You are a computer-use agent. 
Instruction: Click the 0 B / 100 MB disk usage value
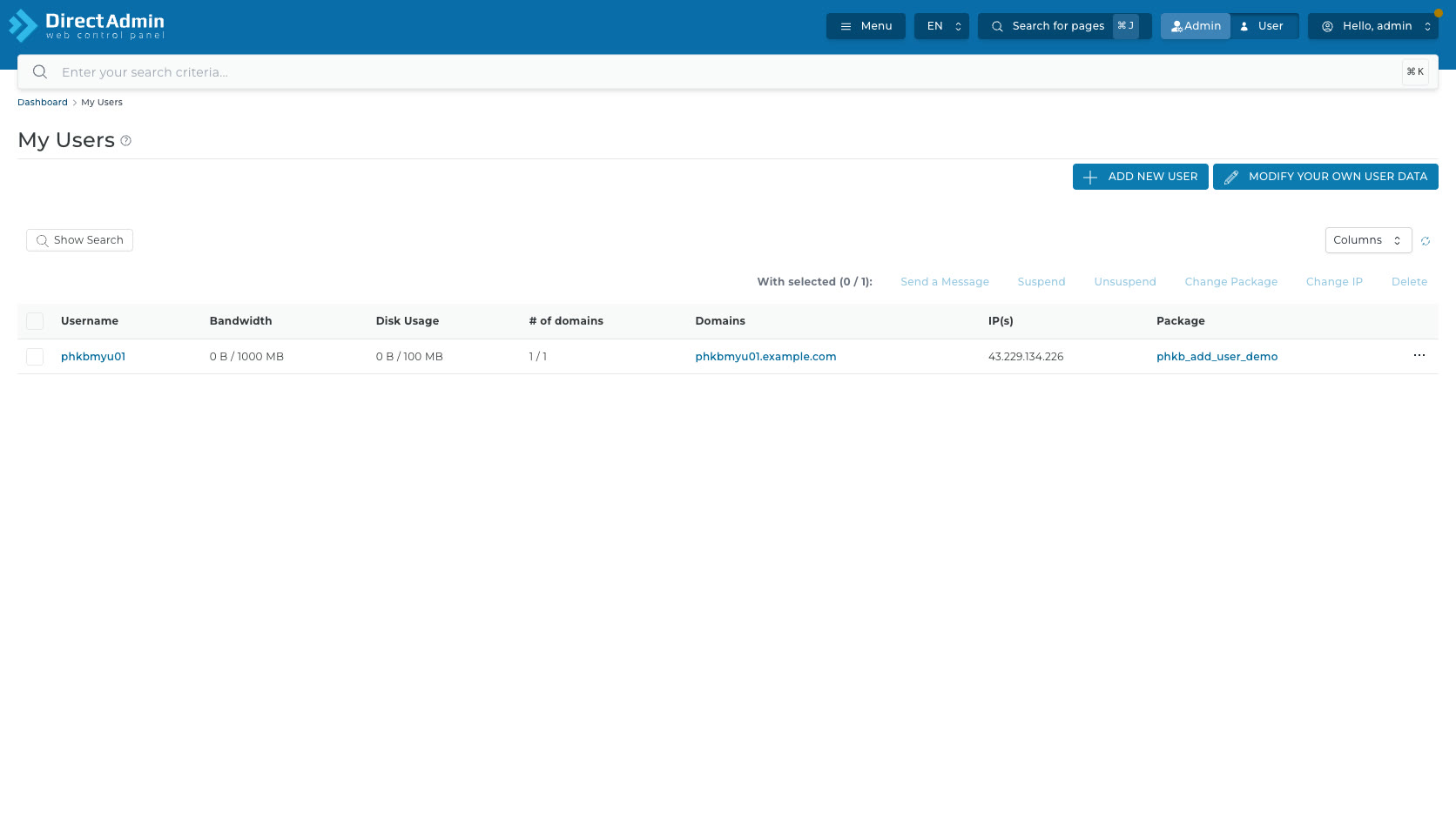point(409,357)
